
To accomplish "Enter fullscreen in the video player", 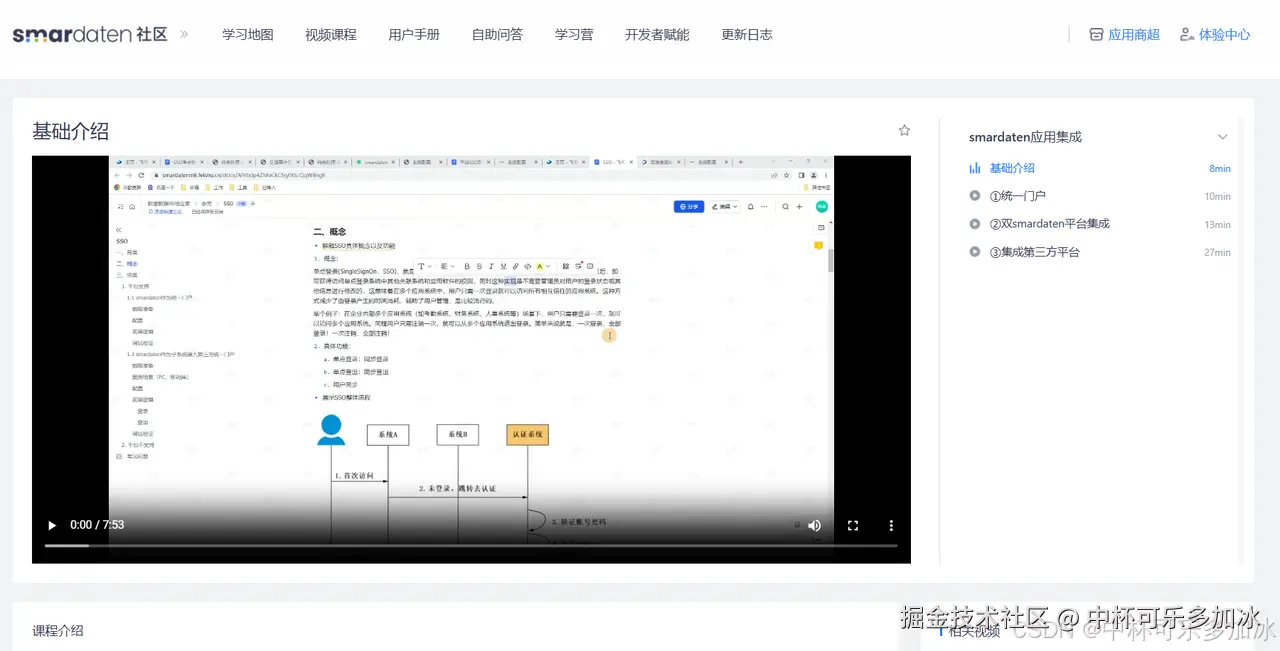I will (x=852, y=525).
